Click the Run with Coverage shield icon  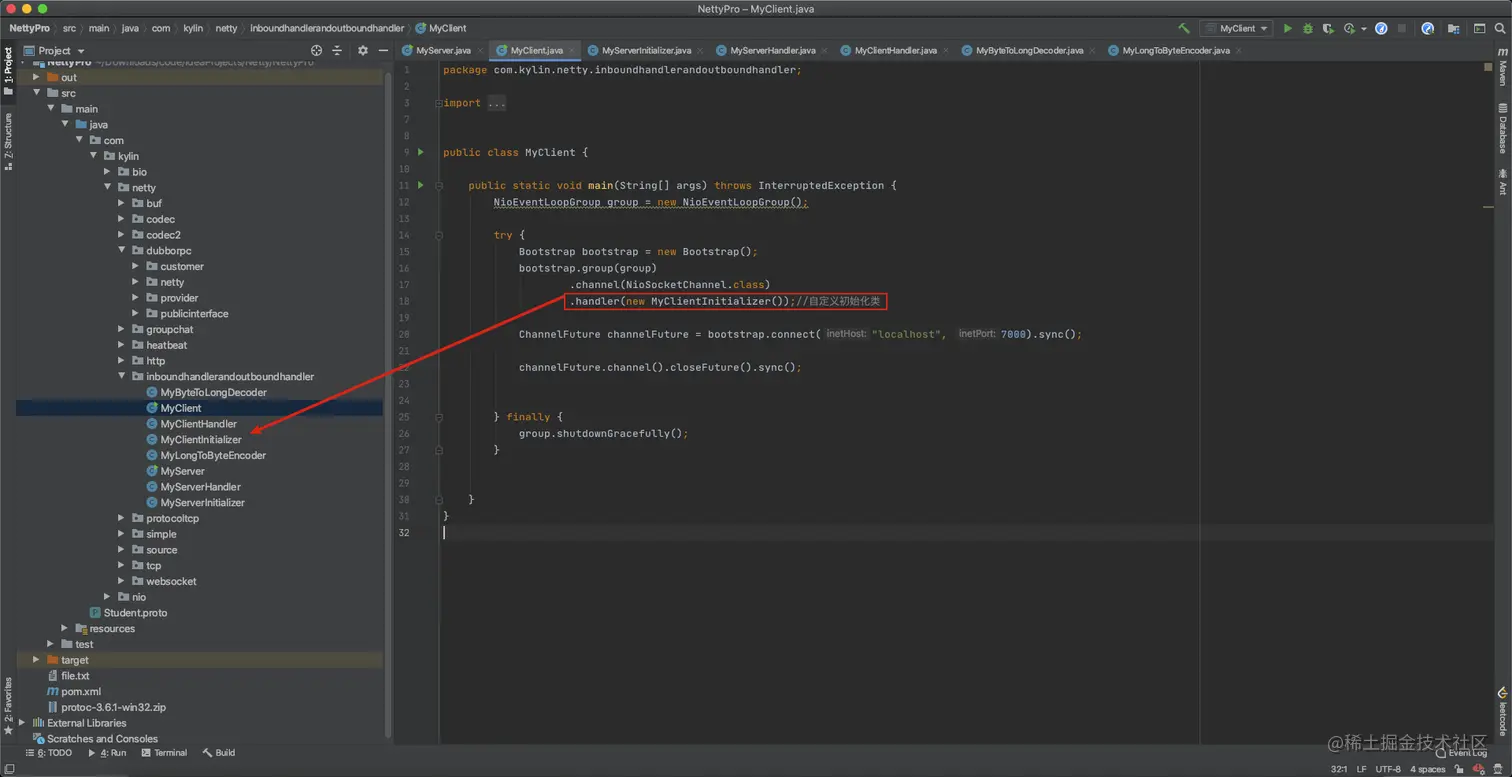pyautogui.click(x=1328, y=29)
